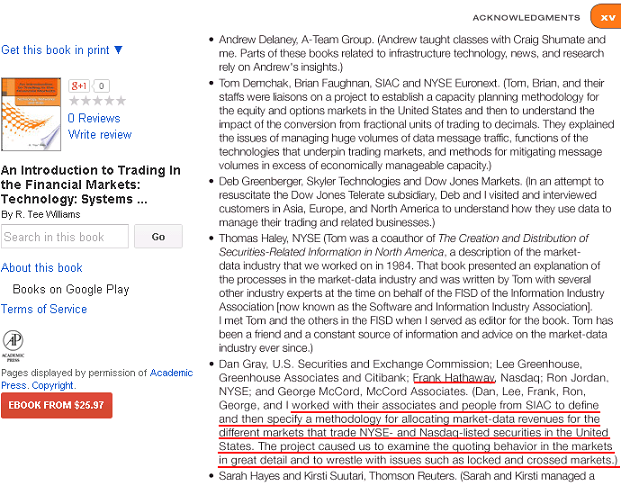This screenshot has height=486, width=621.
Task: Click the Academic Press logo icon
Action: [13, 346]
